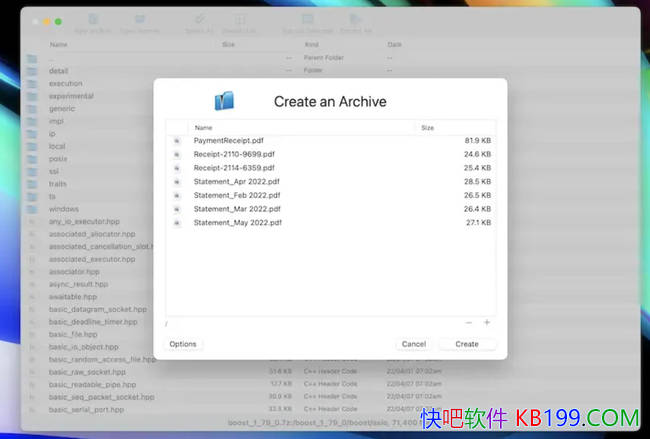
Task: Click the PDF icon for Statement_Apr 2022.pdf
Action: coord(177,182)
